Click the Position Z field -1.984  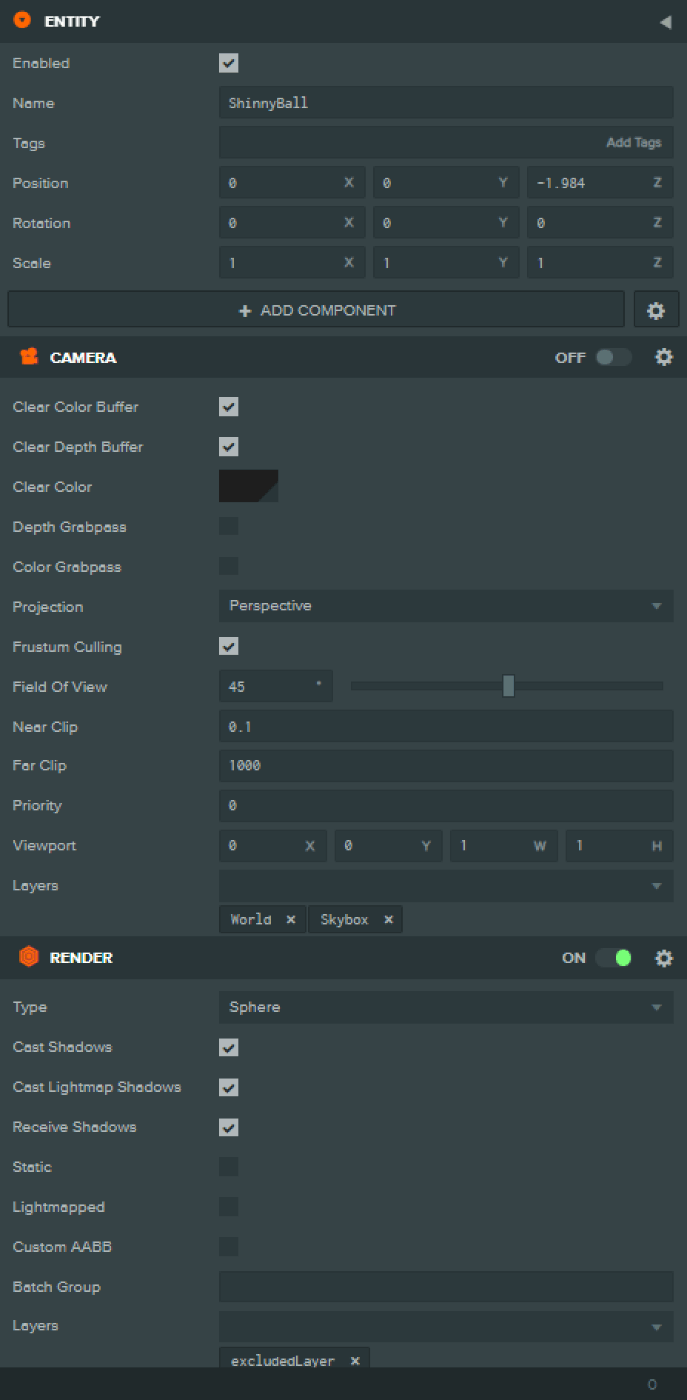coord(600,182)
